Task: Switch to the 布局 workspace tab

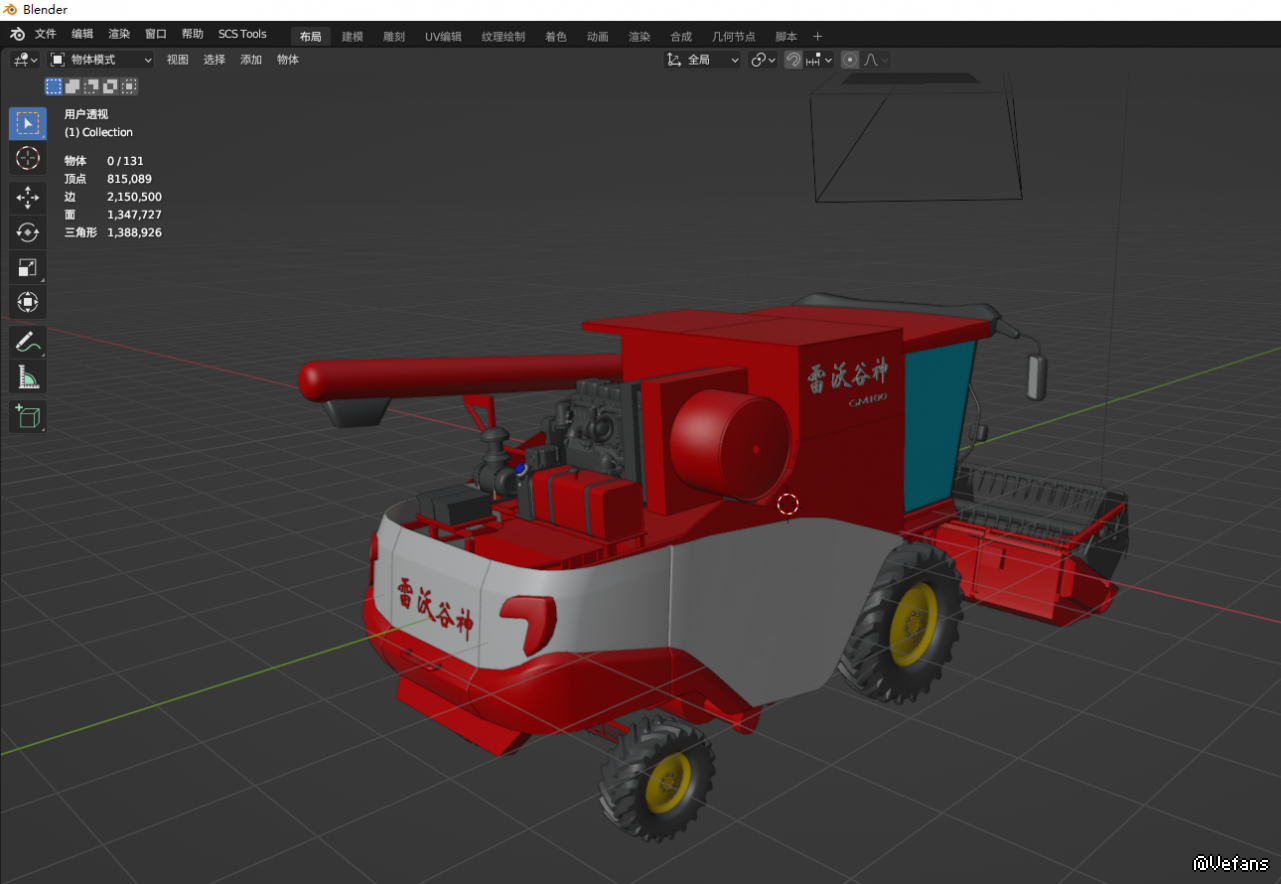Action: (311, 37)
